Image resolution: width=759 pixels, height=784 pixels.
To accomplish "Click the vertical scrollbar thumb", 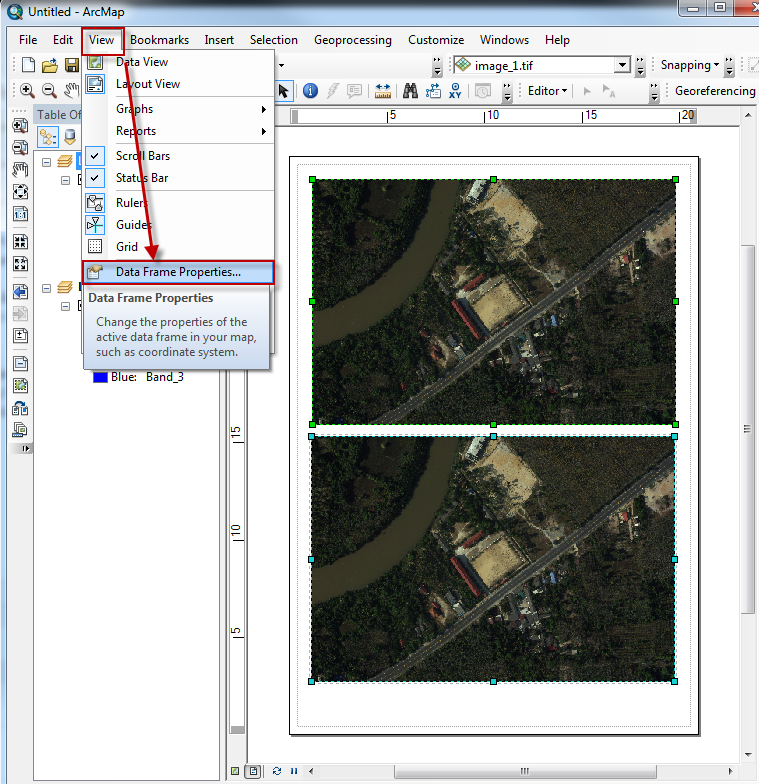I will [x=748, y=429].
